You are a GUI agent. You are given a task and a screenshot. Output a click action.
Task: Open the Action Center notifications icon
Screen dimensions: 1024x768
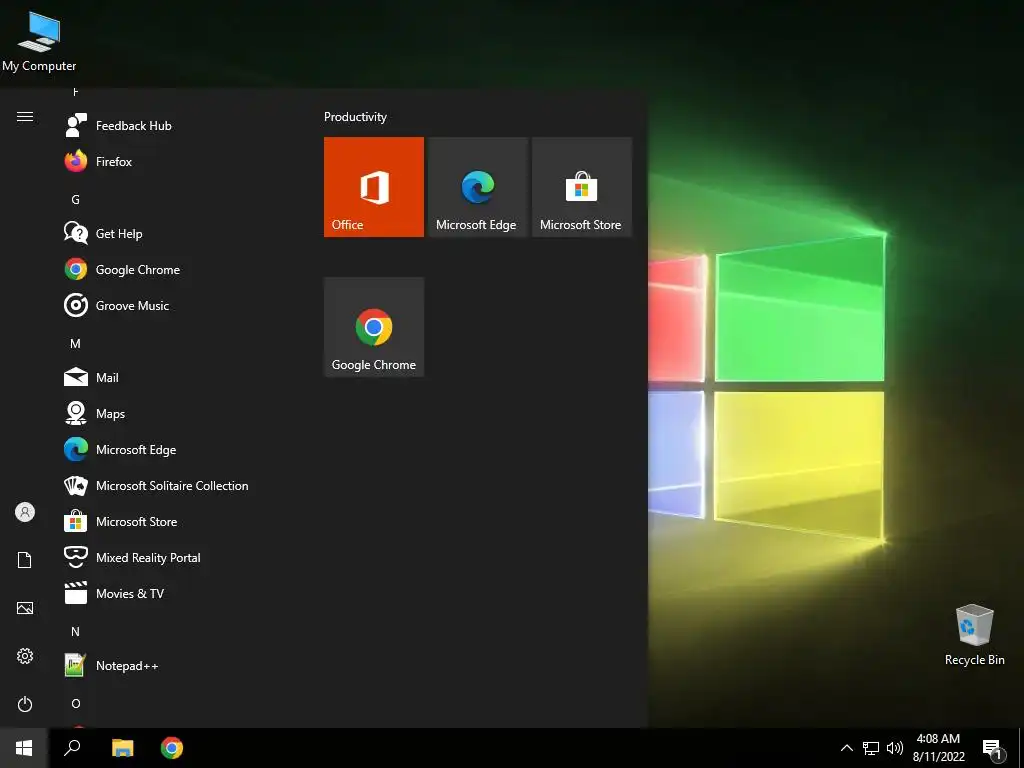(992, 750)
